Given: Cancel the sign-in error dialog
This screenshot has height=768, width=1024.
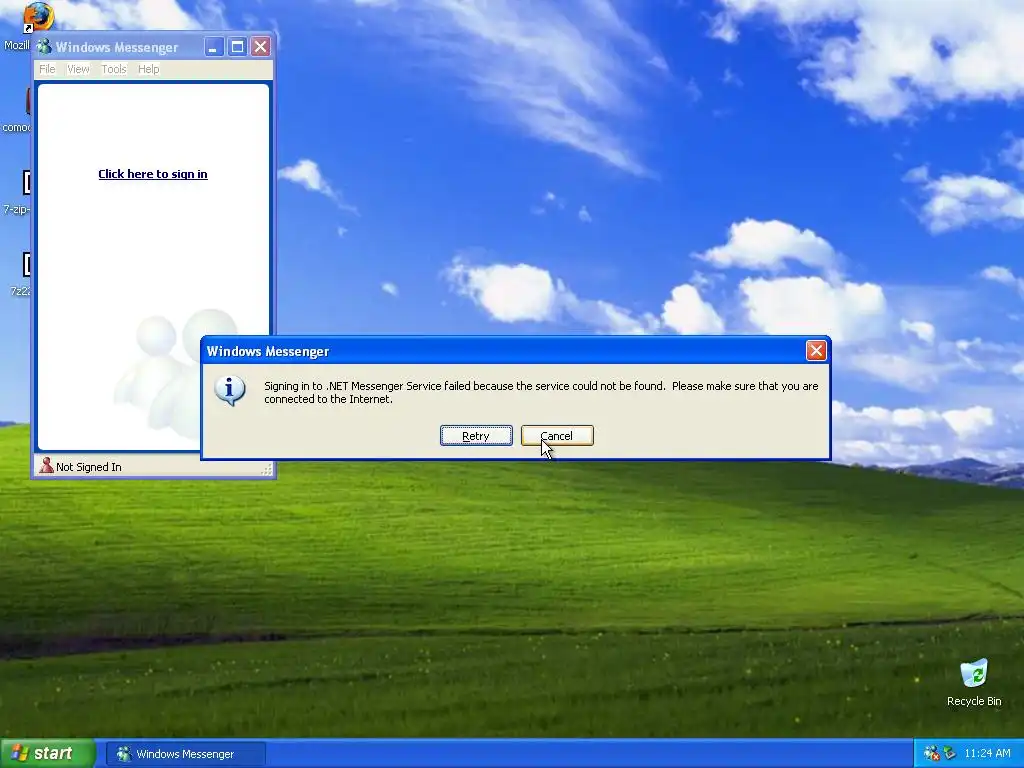Looking at the screenshot, I should point(557,436).
